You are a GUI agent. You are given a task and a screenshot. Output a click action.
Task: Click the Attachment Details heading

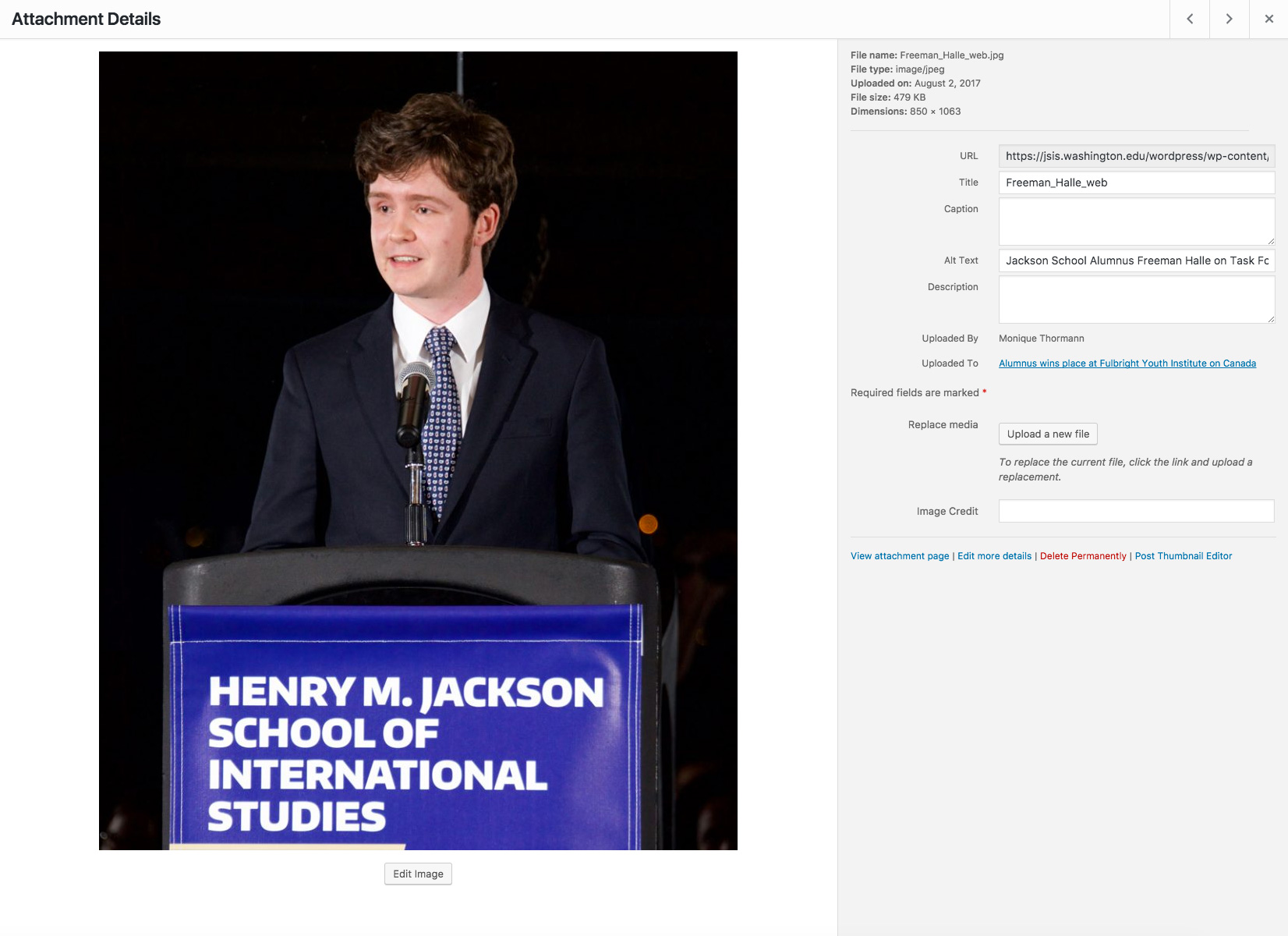point(86,19)
